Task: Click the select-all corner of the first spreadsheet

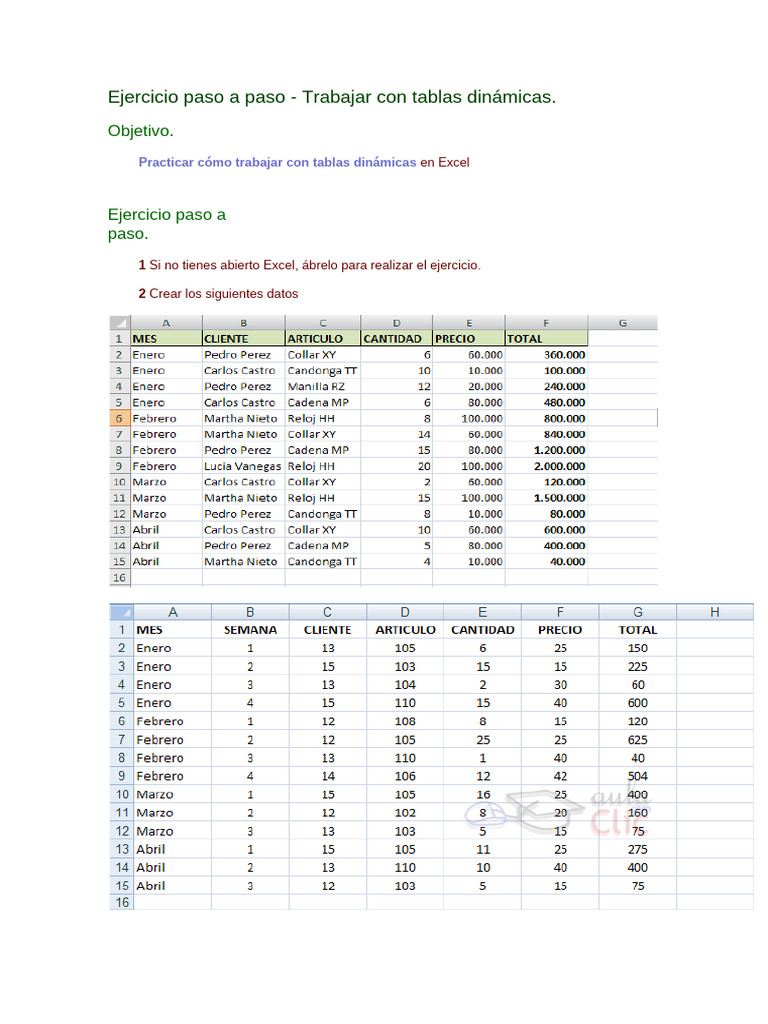Action: pos(119,322)
